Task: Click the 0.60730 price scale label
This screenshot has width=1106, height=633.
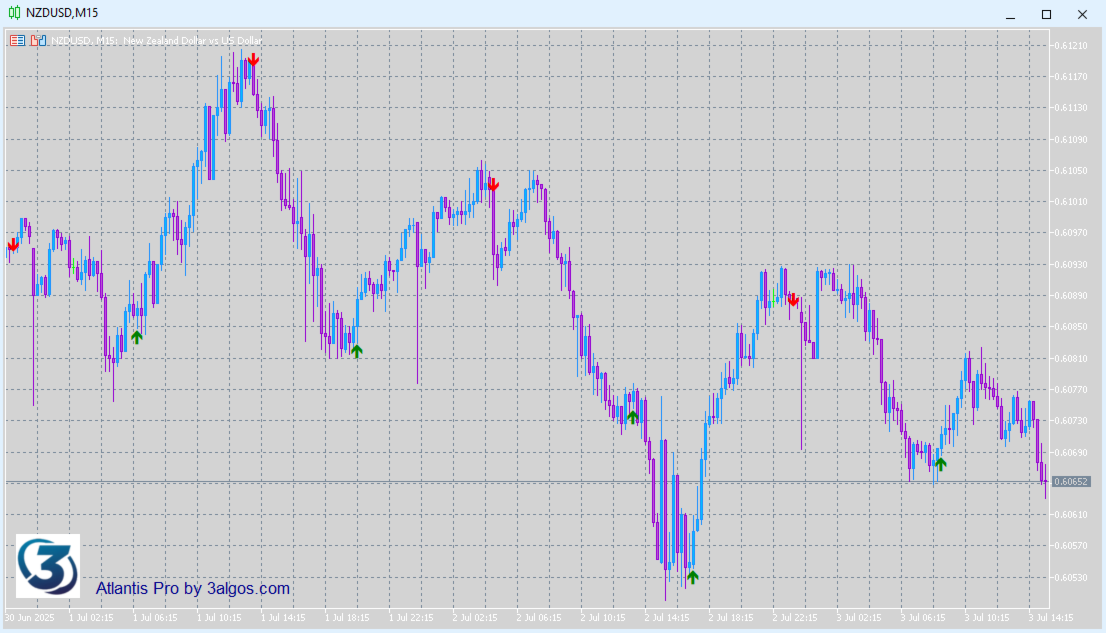Action: pos(1071,421)
